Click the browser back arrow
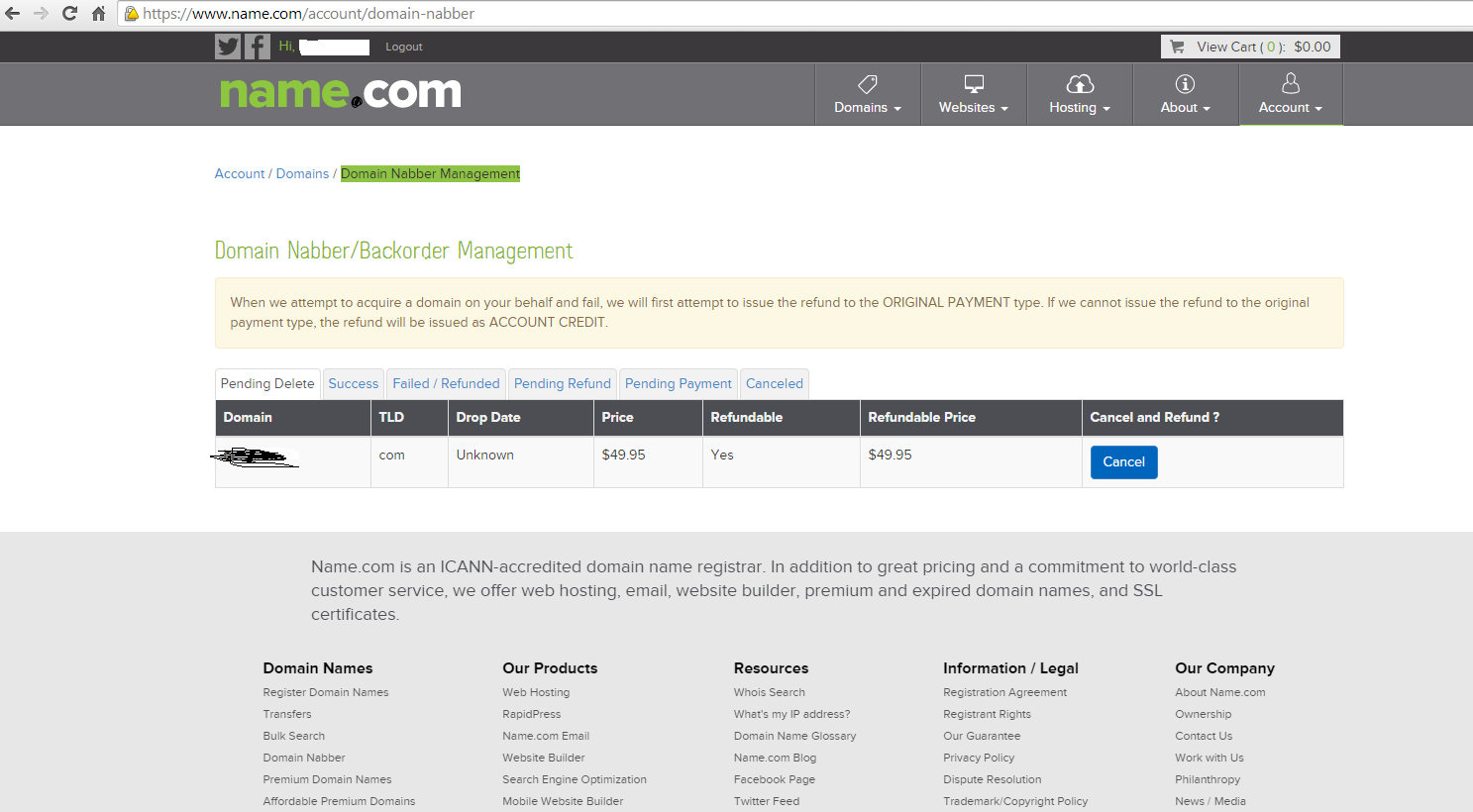The height and width of the screenshot is (812, 1473). [13, 14]
